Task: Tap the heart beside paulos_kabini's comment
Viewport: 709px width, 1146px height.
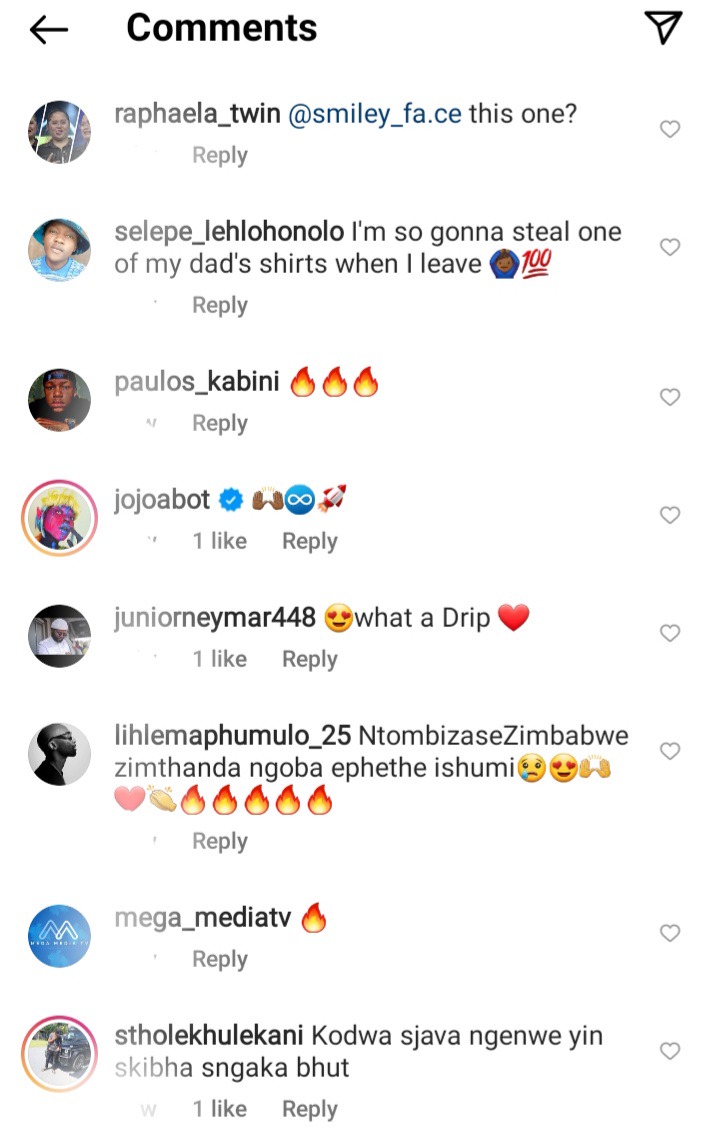Action: pos(670,397)
